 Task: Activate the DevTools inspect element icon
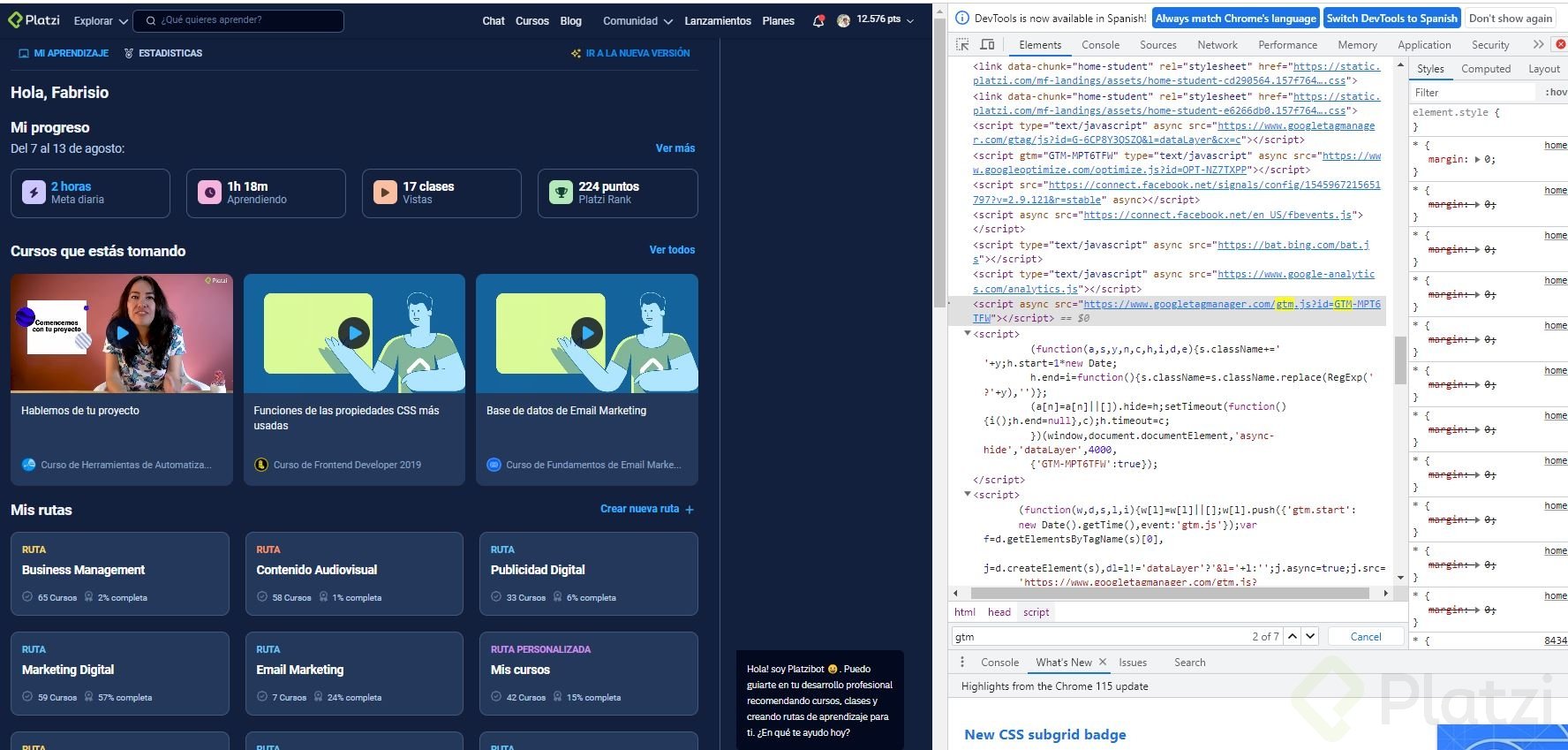click(x=962, y=44)
